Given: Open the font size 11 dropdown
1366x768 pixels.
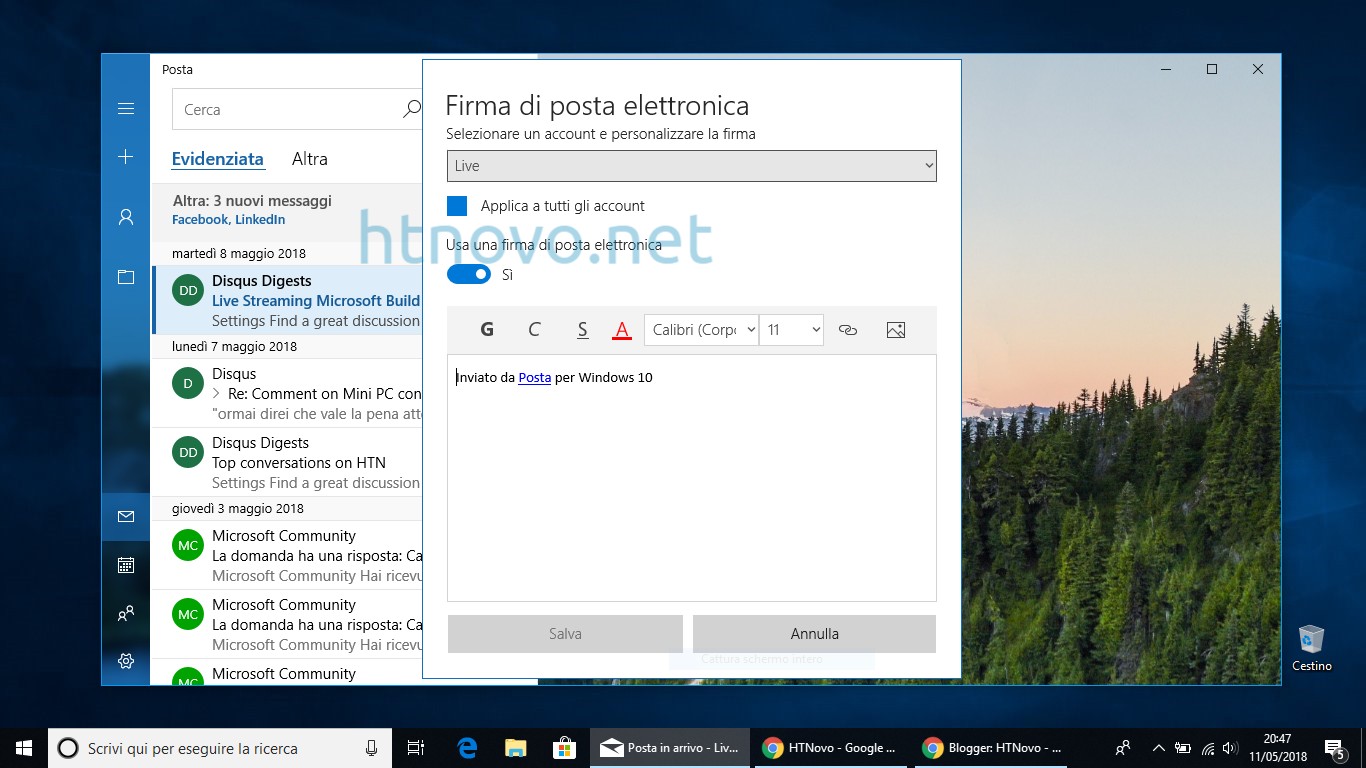Looking at the screenshot, I should pyautogui.click(x=791, y=329).
